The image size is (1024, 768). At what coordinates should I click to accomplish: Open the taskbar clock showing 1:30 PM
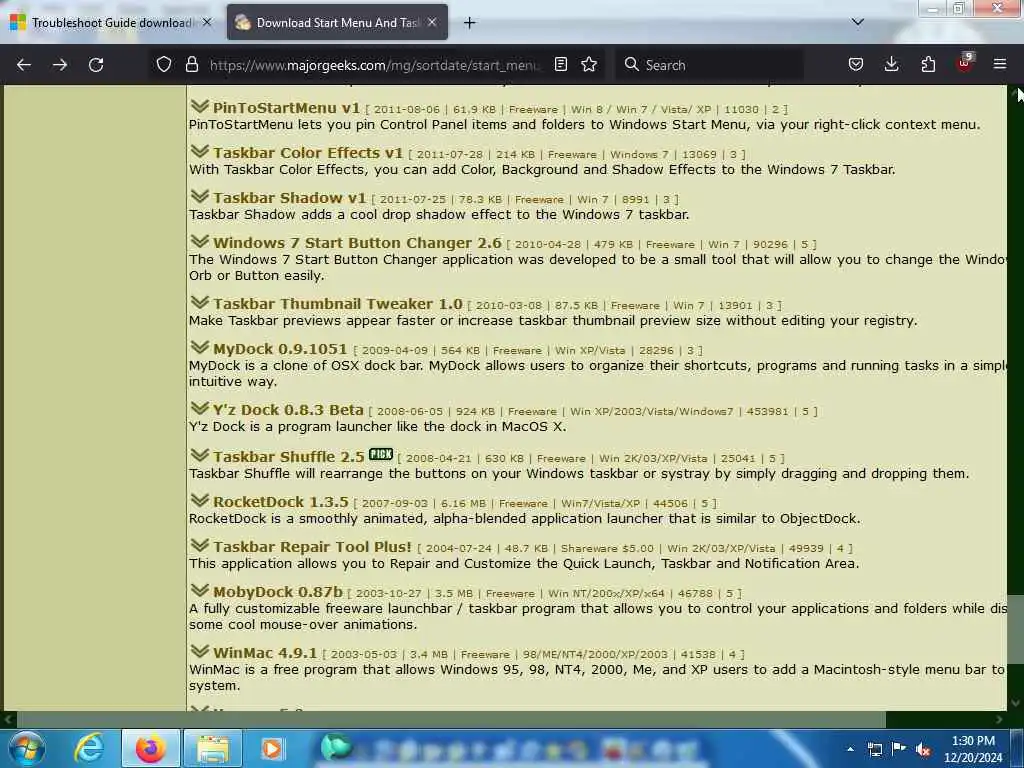coord(972,749)
